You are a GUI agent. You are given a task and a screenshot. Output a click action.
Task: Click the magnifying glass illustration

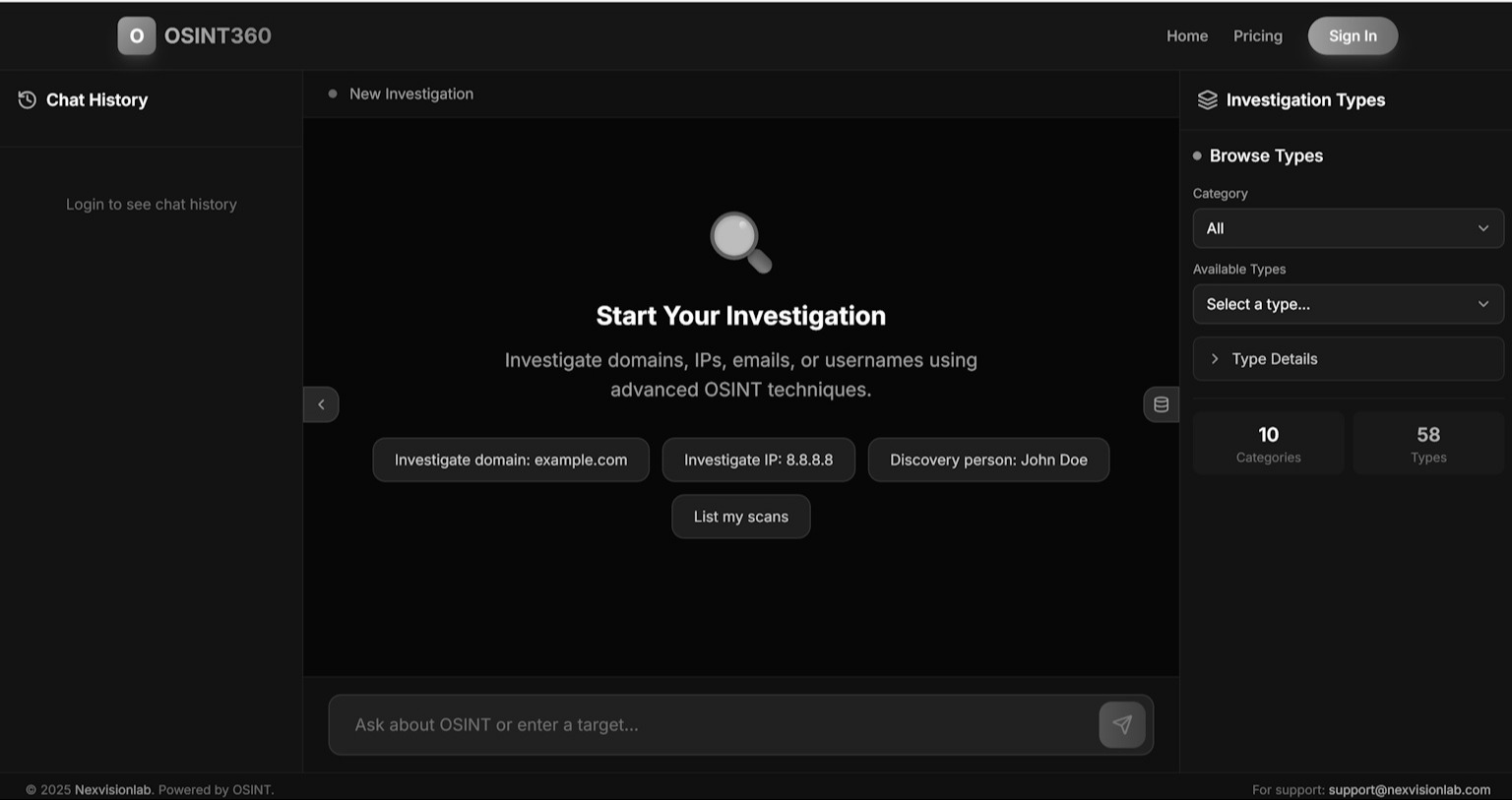[x=740, y=242]
